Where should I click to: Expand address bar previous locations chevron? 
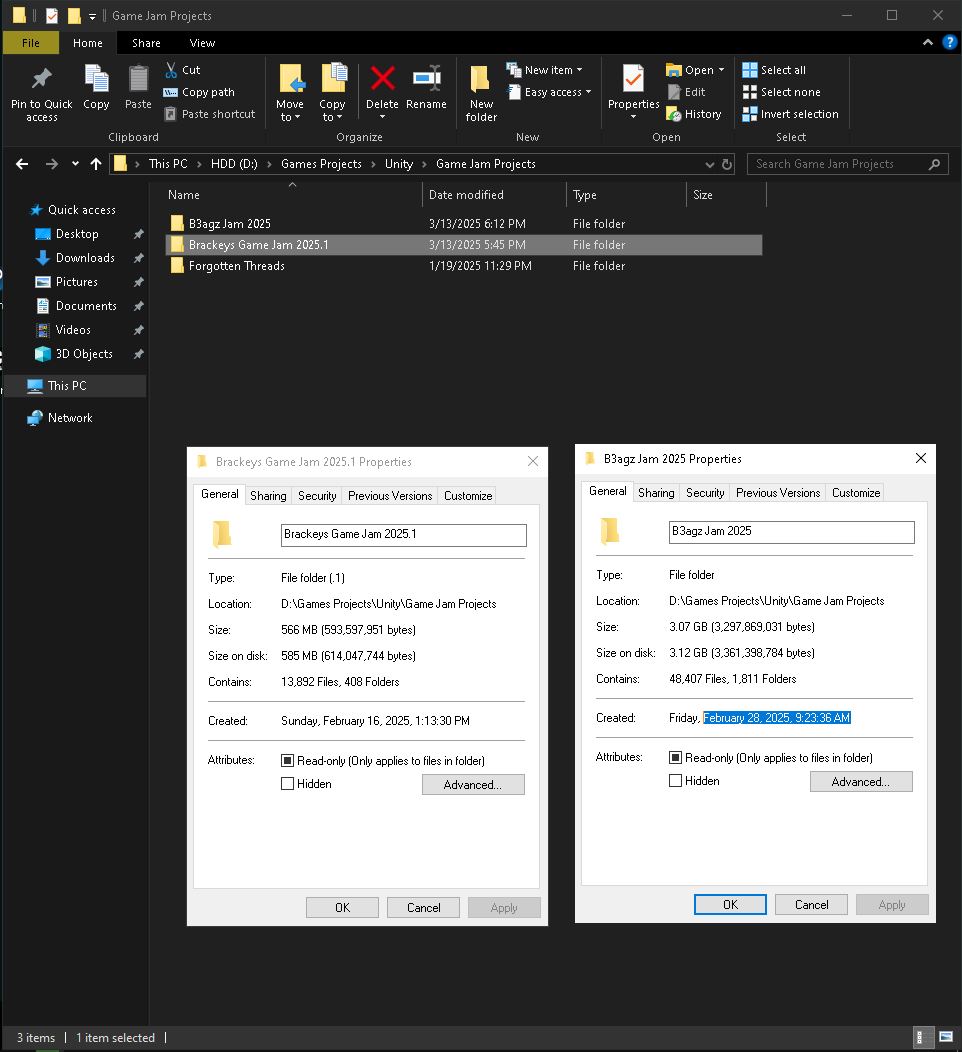709,164
